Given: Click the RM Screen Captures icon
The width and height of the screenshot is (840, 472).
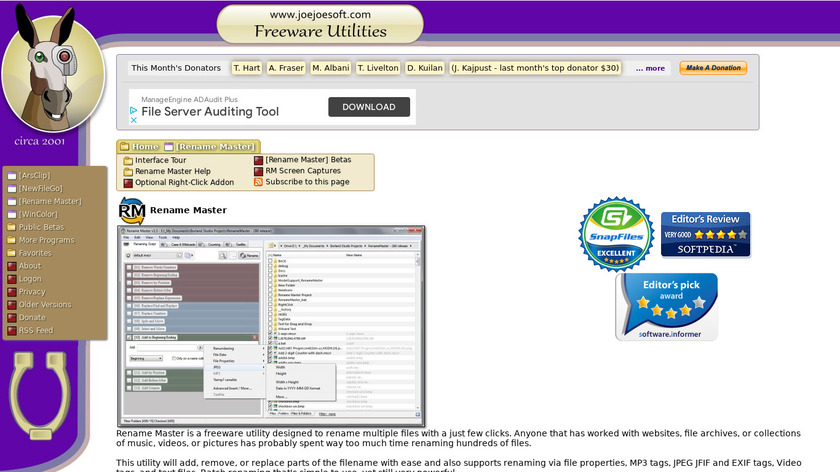Looking at the screenshot, I should [x=258, y=171].
